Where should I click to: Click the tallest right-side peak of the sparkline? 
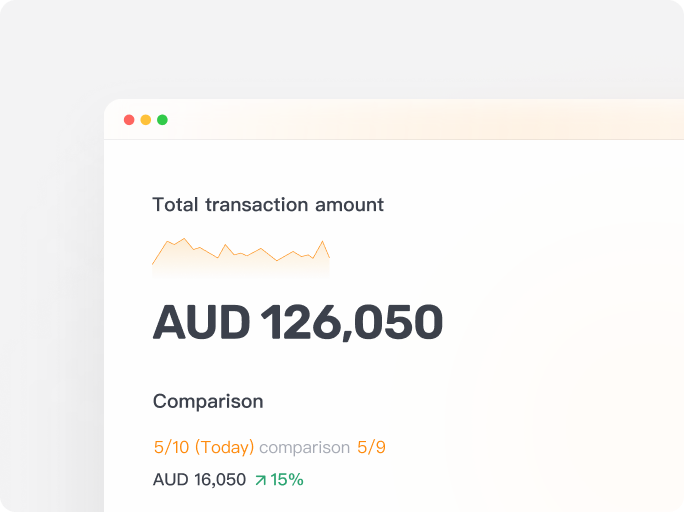point(322,242)
